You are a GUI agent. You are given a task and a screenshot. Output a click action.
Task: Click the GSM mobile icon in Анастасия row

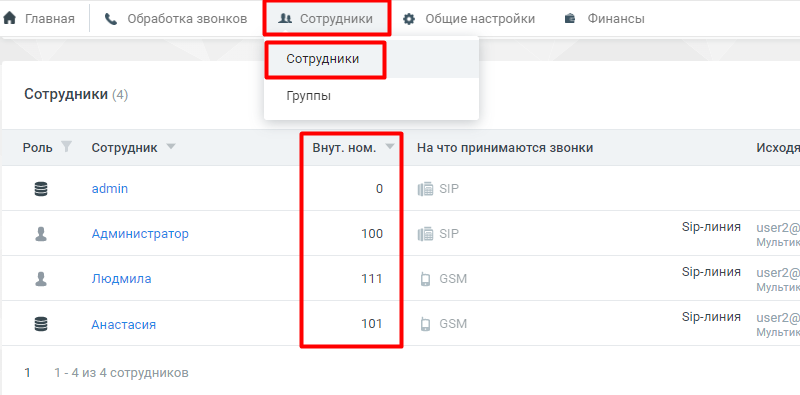pos(425,324)
